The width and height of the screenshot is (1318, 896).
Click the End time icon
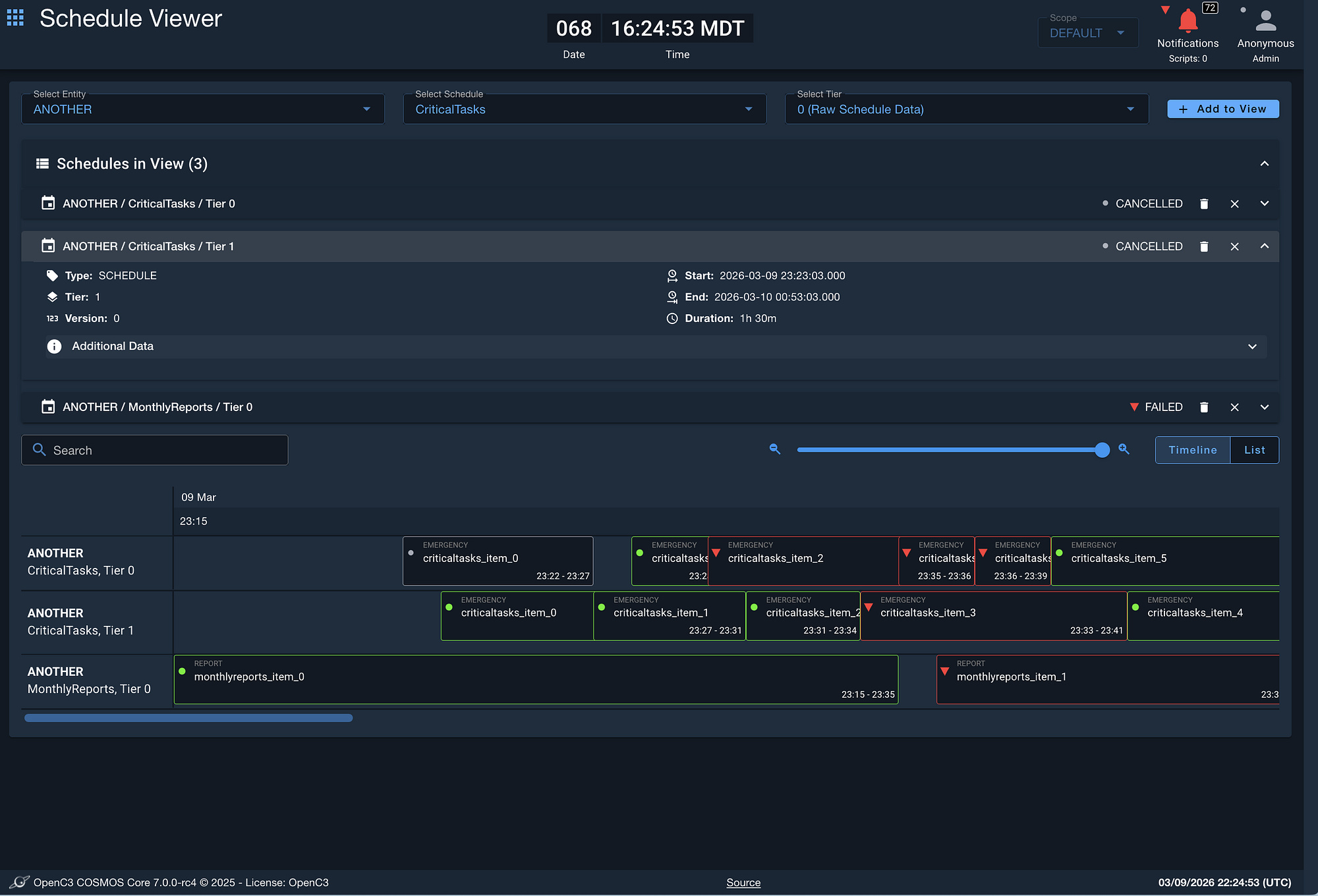672,297
